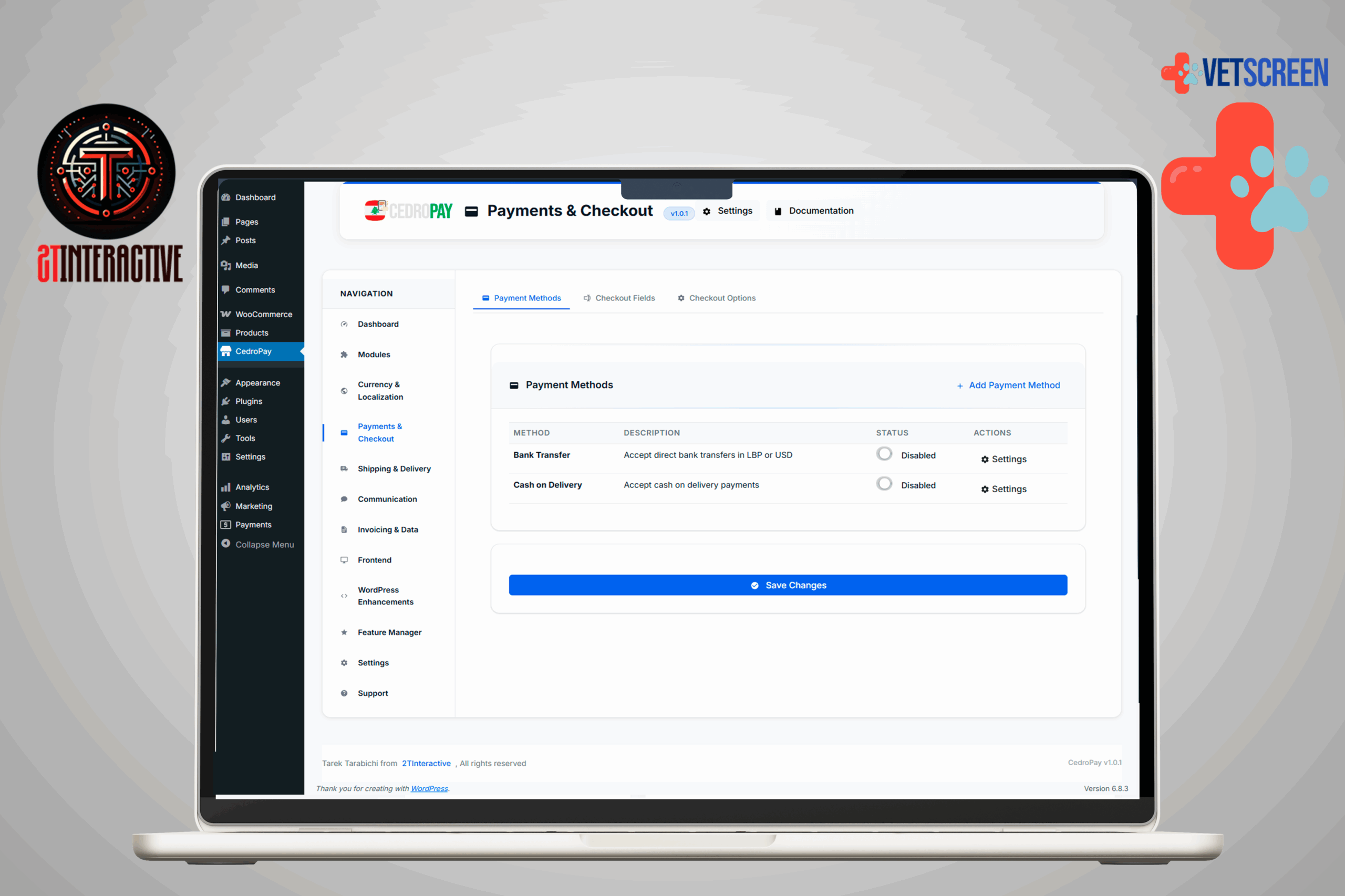Switch to the Checkout Fields tab

click(619, 298)
